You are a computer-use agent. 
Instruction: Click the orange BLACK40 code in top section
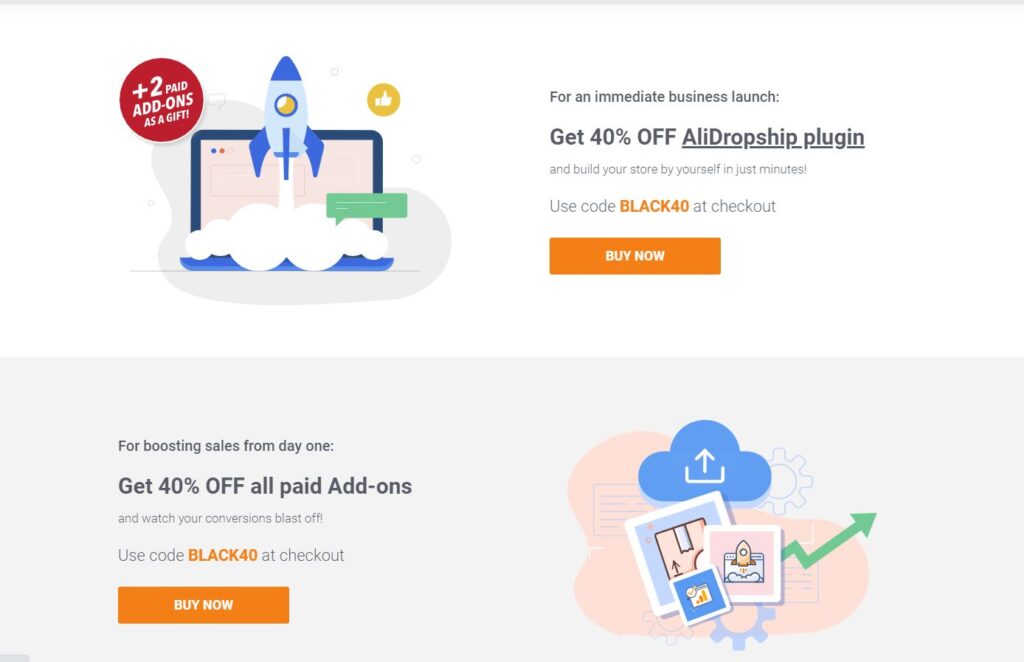point(654,206)
